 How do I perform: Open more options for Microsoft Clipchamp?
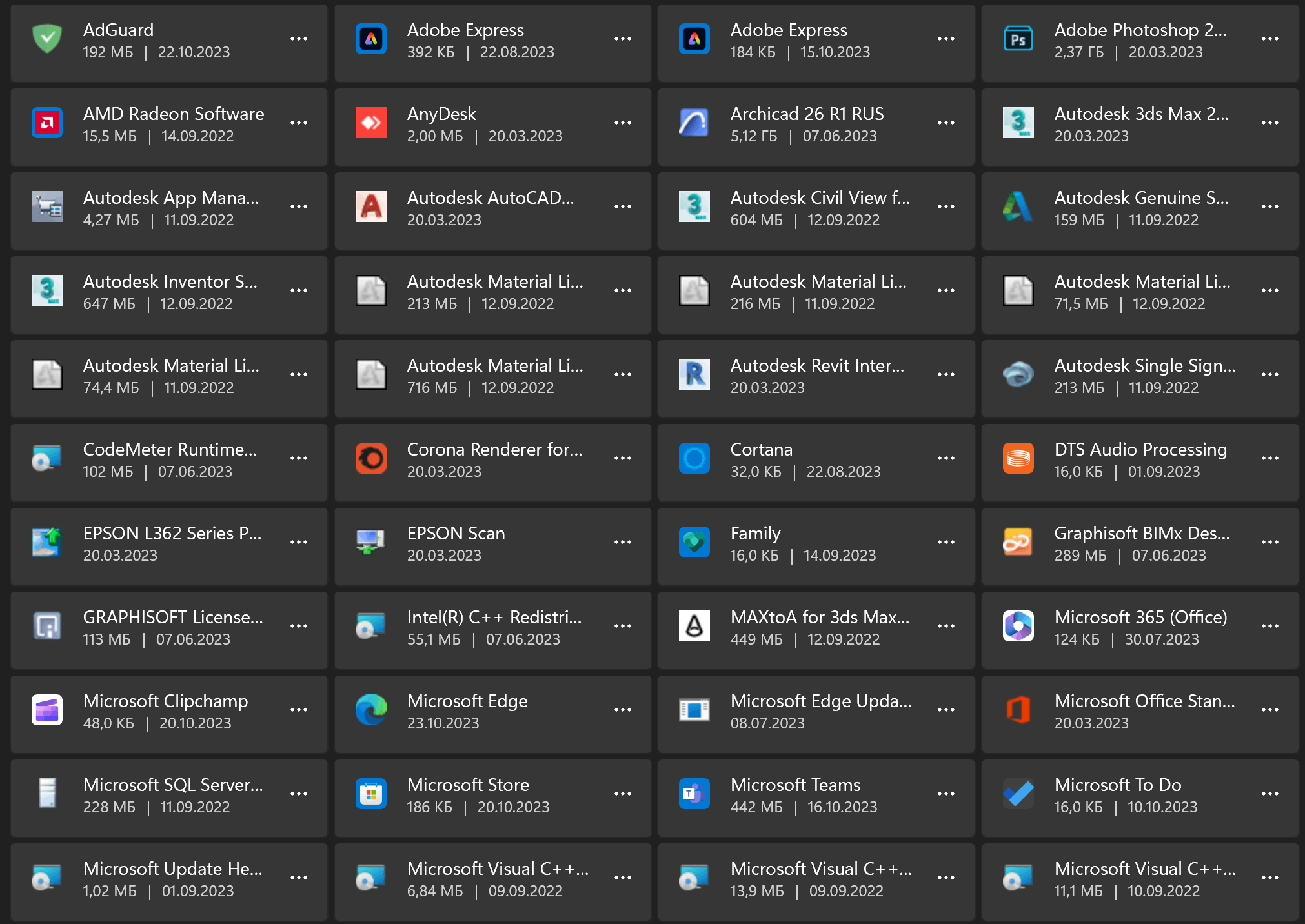click(299, 710)
